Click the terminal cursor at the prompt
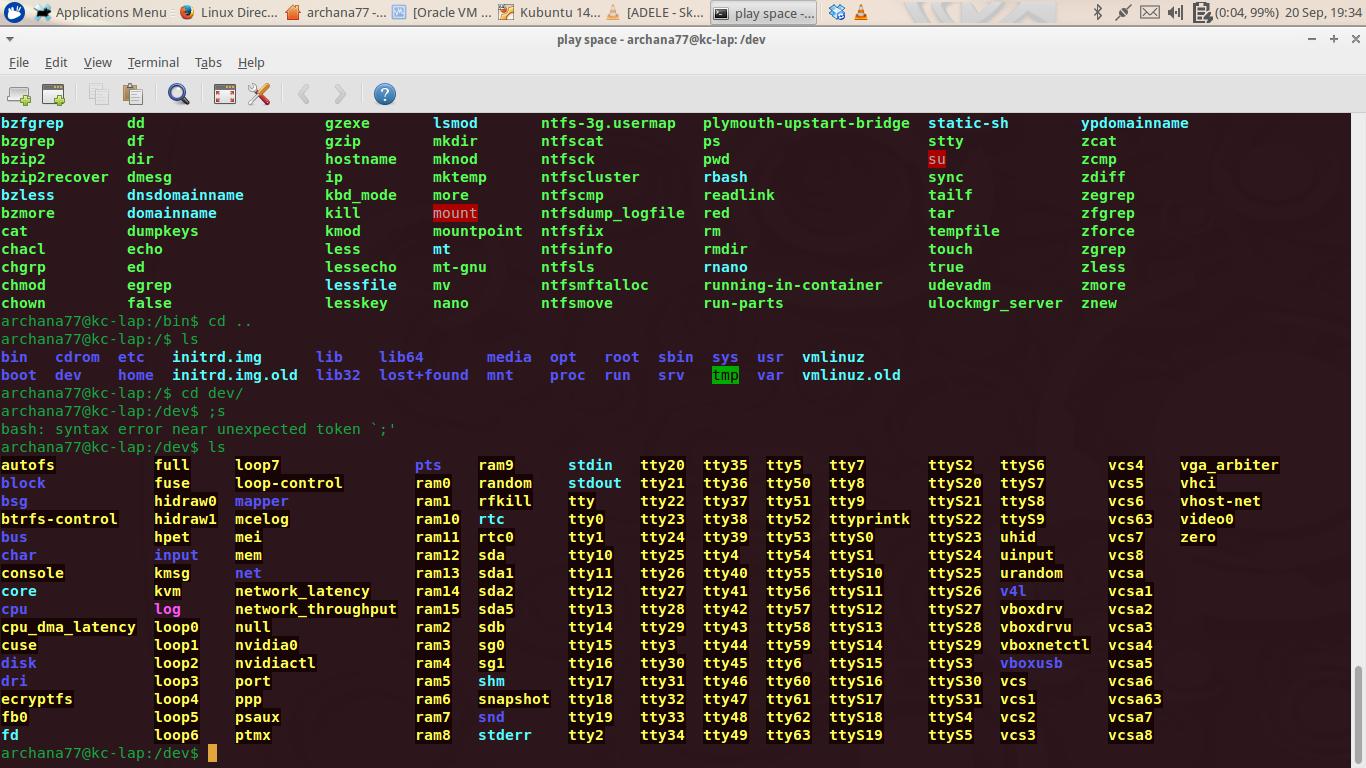The height and width of the screenshot is (768, 1366). tap(212, 753)
